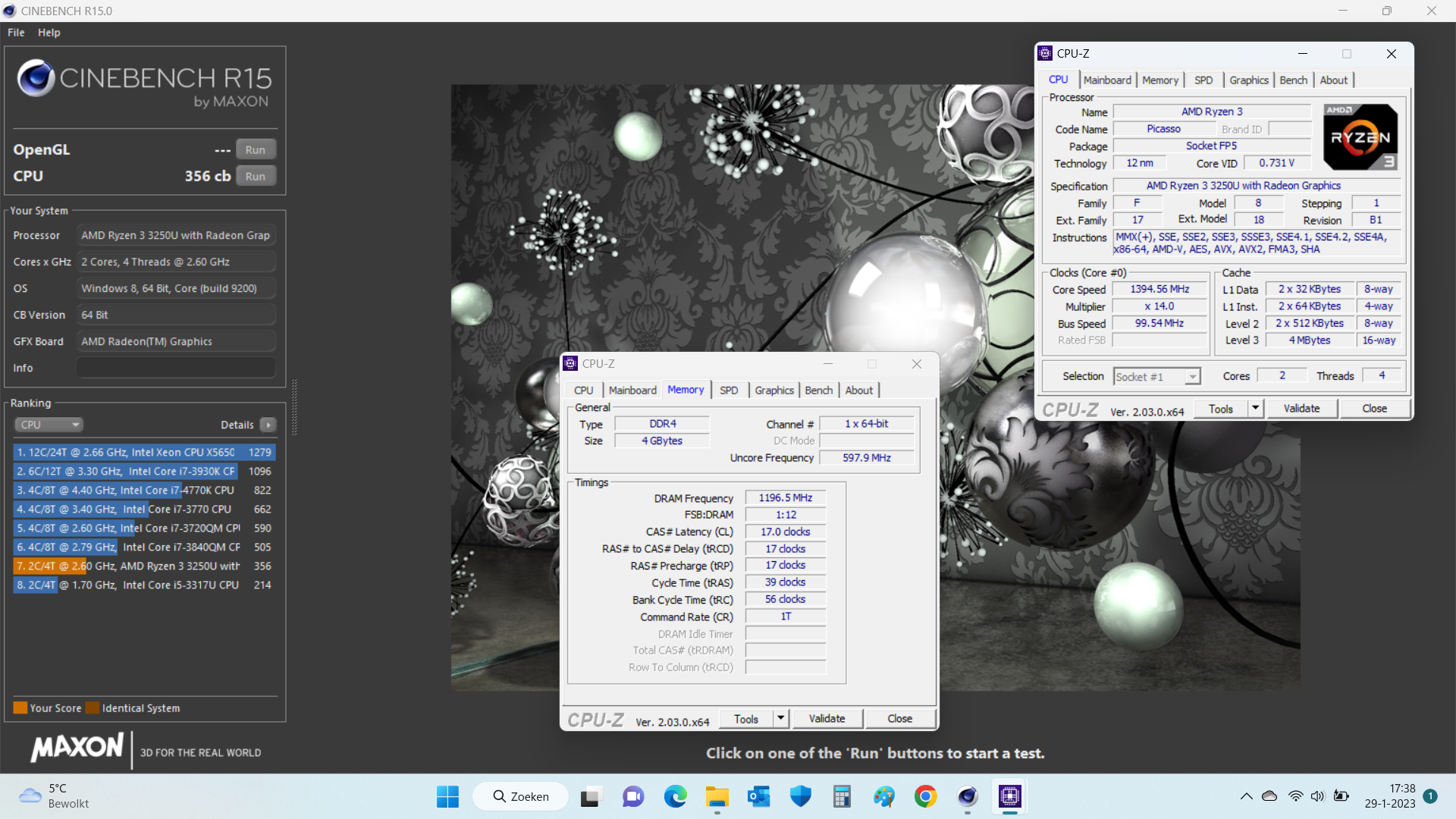The width and height of the screenshot is (1456, 819).
Task: Launch Microsoft Edge from taskbar
Action: (x=675, y=797)
